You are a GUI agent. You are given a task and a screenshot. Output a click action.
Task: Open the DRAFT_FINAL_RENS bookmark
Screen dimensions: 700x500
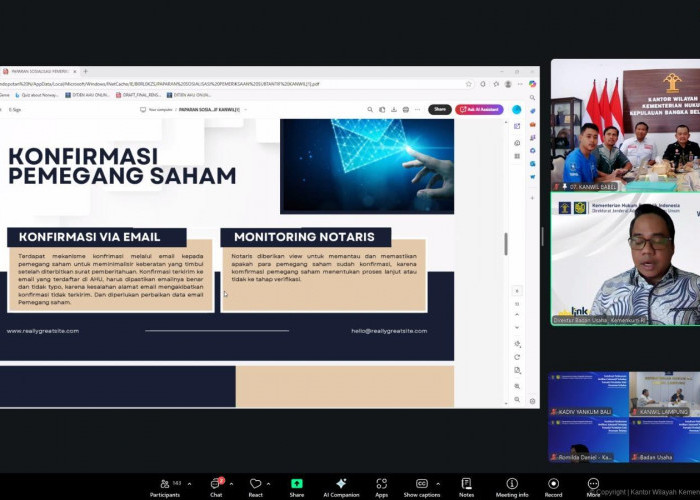(138, 95)
